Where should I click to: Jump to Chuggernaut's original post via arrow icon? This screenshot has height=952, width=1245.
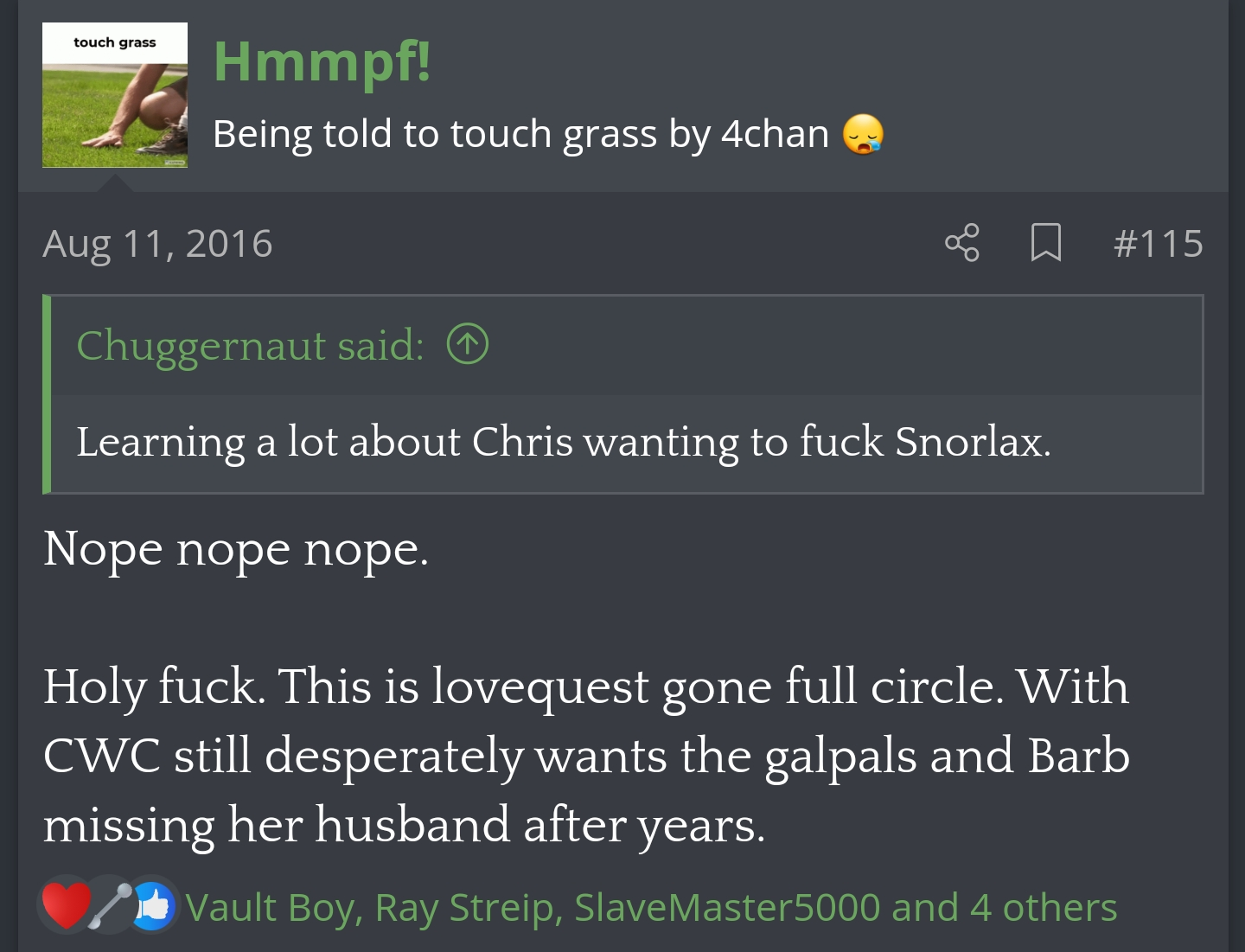pyautogui.click(x=468, y=344)
